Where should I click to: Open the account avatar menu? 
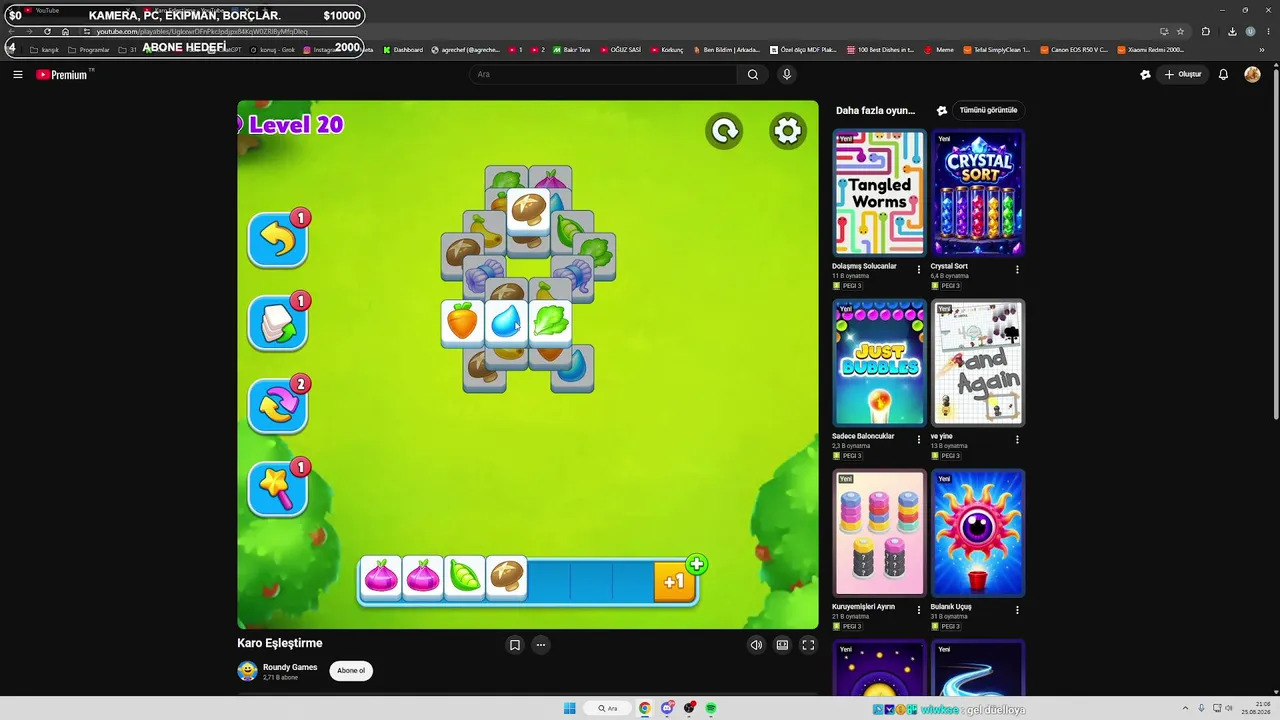[x=1252, y=74]
